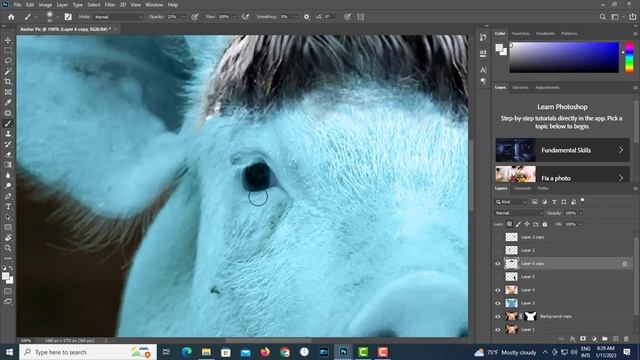Select the Eyedropper tool

tap(8, 102)
